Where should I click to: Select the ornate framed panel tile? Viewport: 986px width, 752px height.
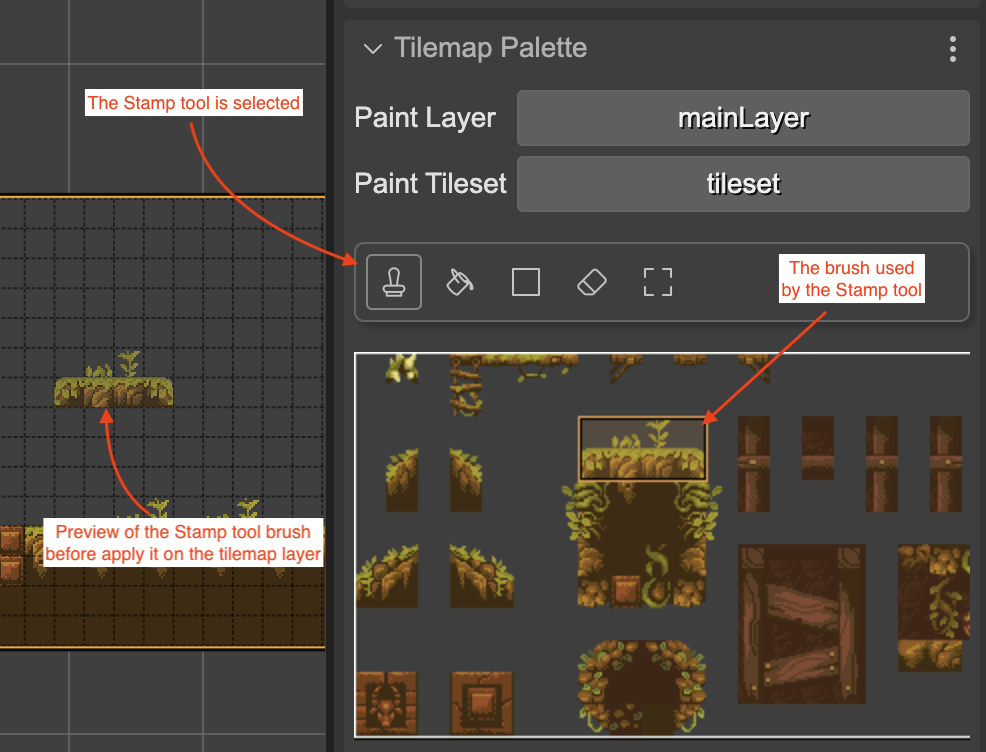[480, 703]
